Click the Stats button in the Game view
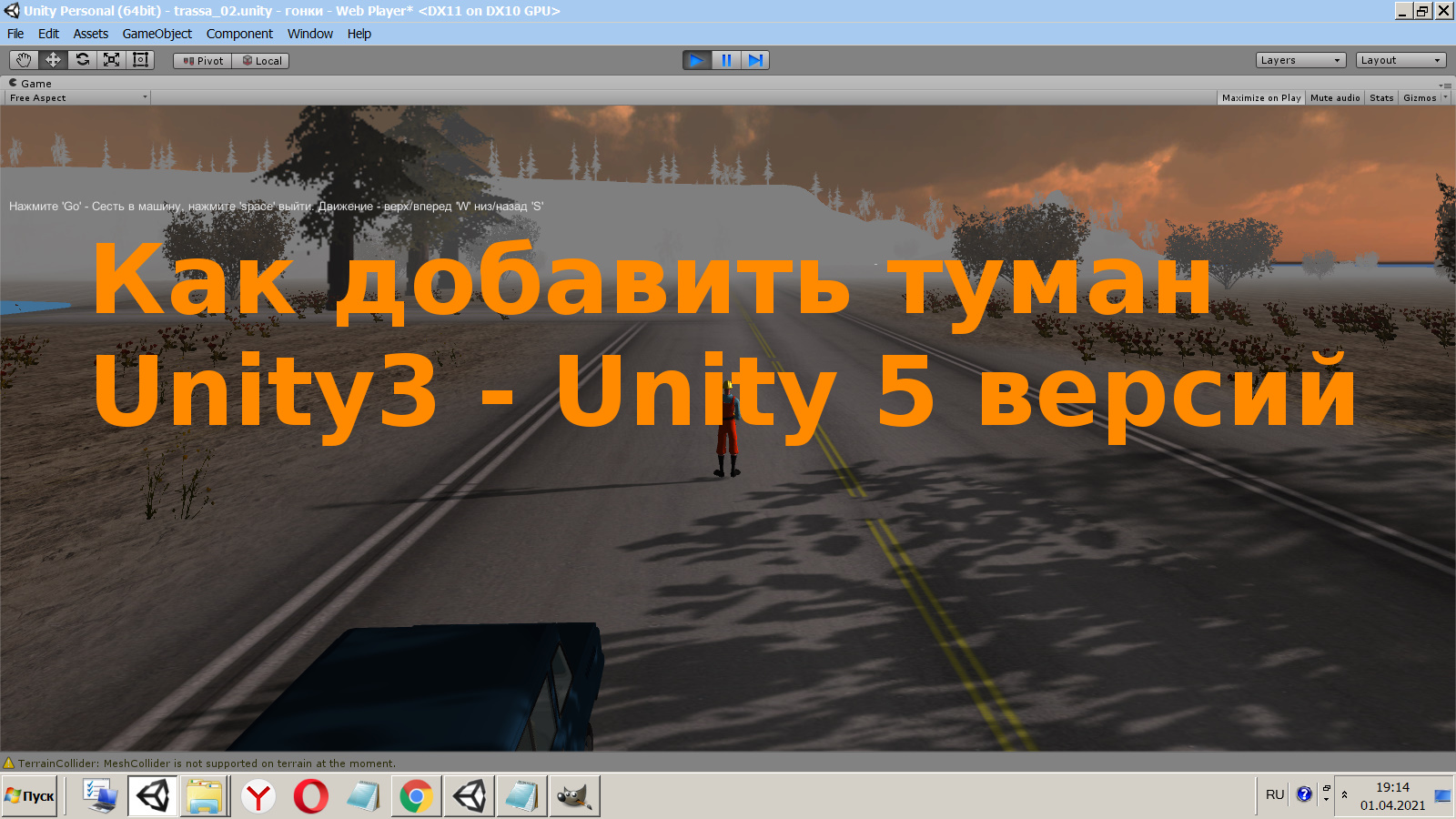Viewport: 1456px width, 819px height. 1380,97
